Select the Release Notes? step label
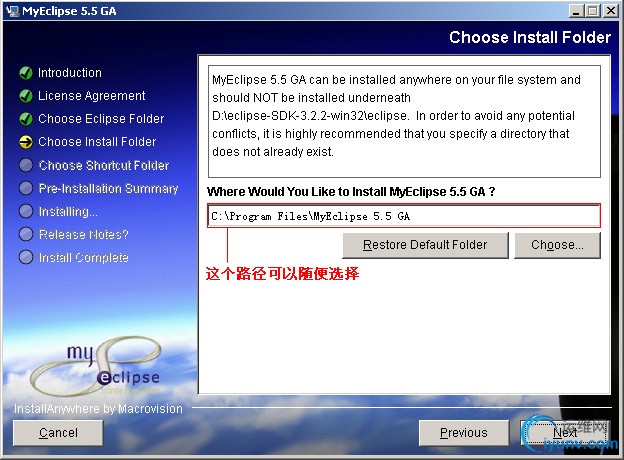Screen dimensions: 624x460 coord(84,234)
